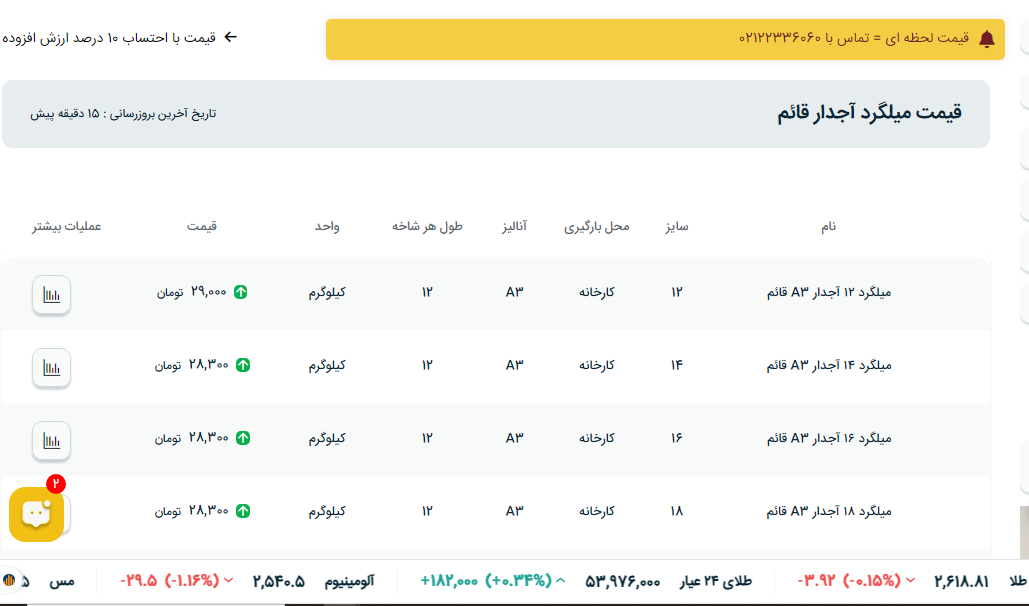
Task: Click the قیمت میلگرد آجدار قائم page heading
Action: tap(869, 113)
